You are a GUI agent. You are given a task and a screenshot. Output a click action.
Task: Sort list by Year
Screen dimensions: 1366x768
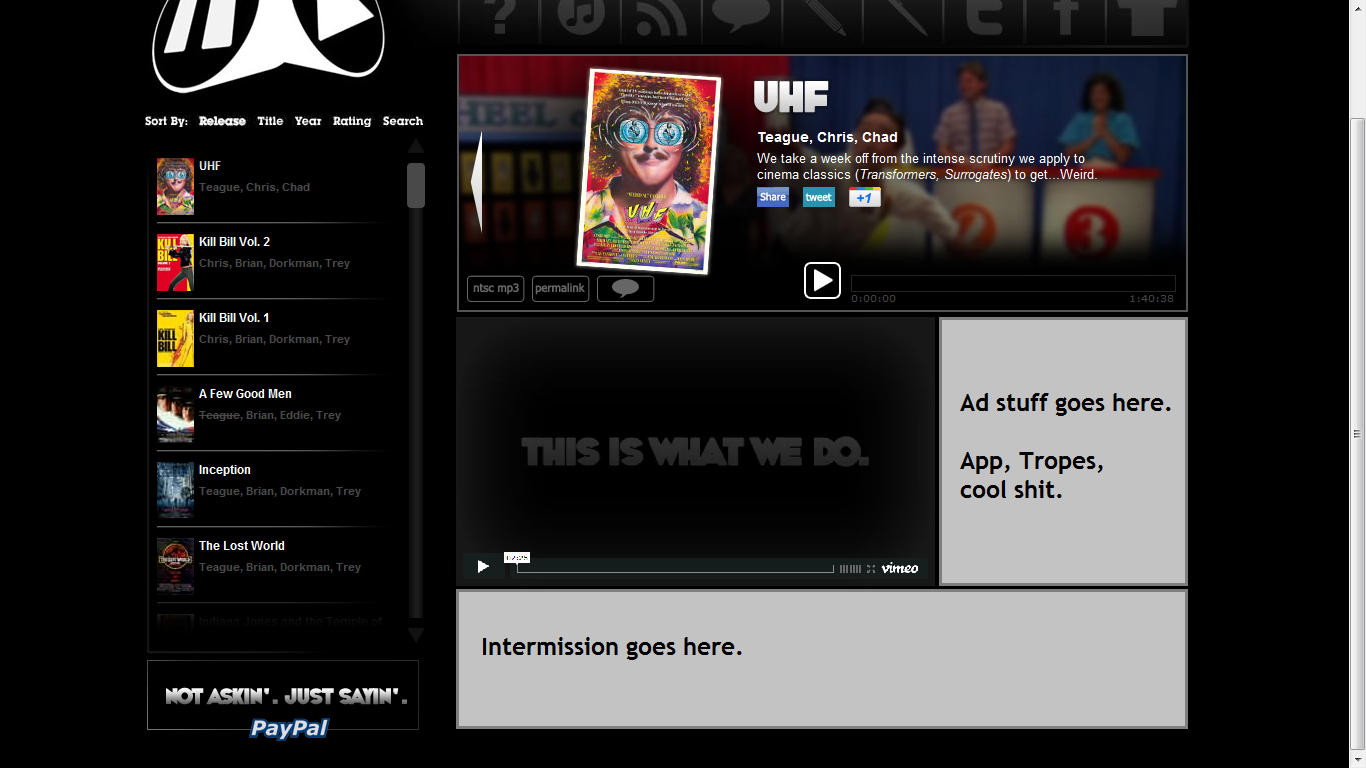(308, 121)
